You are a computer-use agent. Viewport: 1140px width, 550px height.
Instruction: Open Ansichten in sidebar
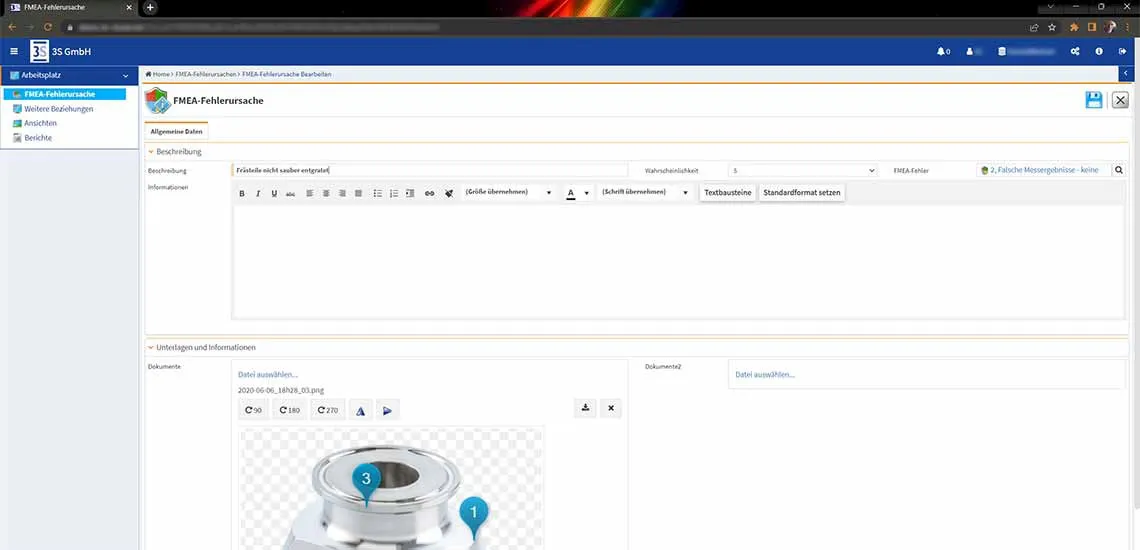point(40,123)
